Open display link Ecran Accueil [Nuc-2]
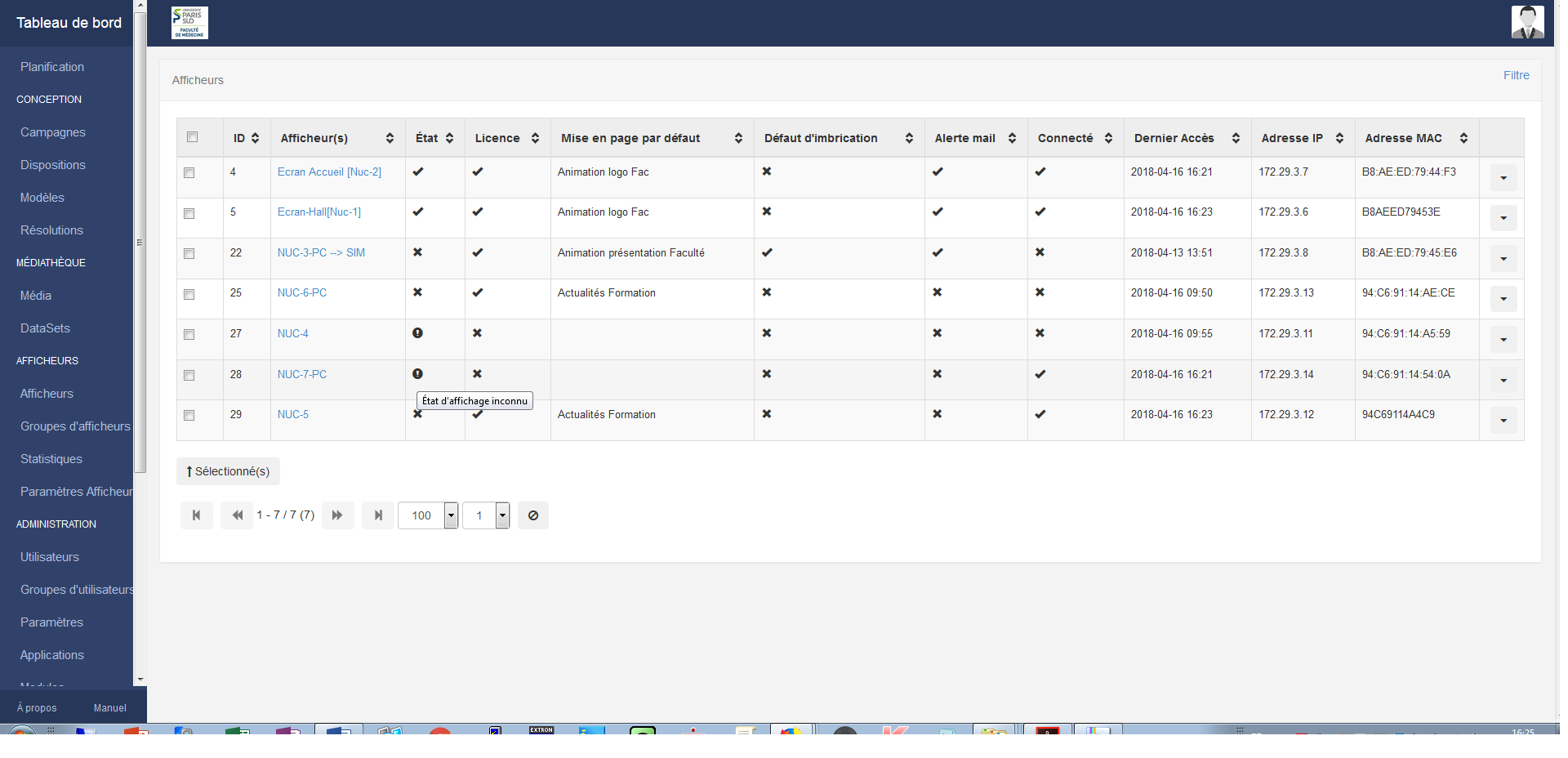1568x758 pixels. (329, 172)
